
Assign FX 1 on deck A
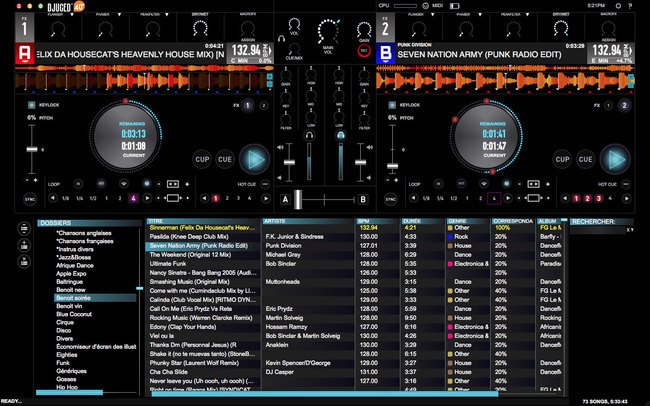point(248,105)
